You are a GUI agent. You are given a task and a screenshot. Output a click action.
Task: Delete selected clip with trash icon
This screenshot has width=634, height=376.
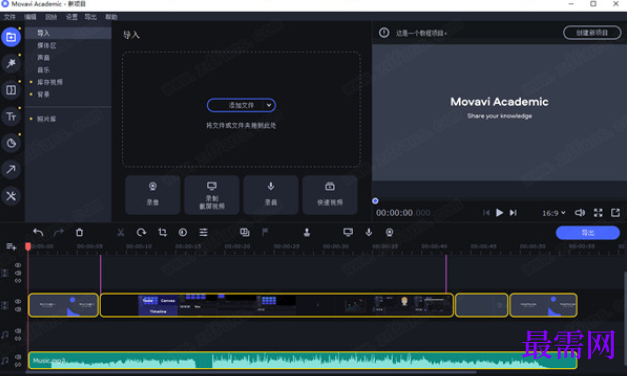point(79,232)
